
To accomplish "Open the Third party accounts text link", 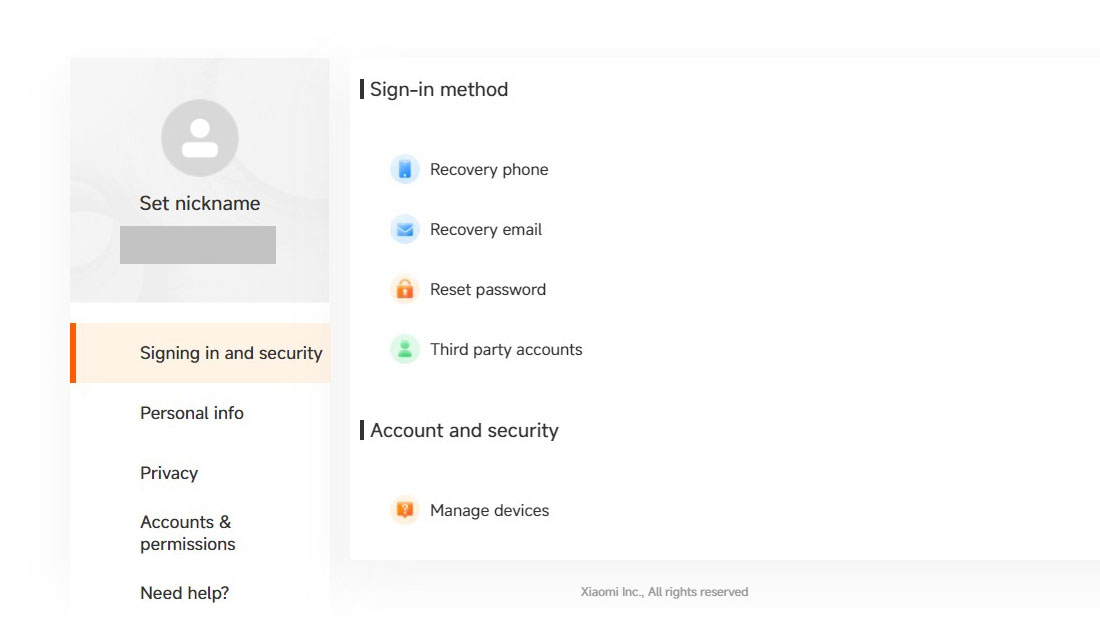I will pos(506,350).
